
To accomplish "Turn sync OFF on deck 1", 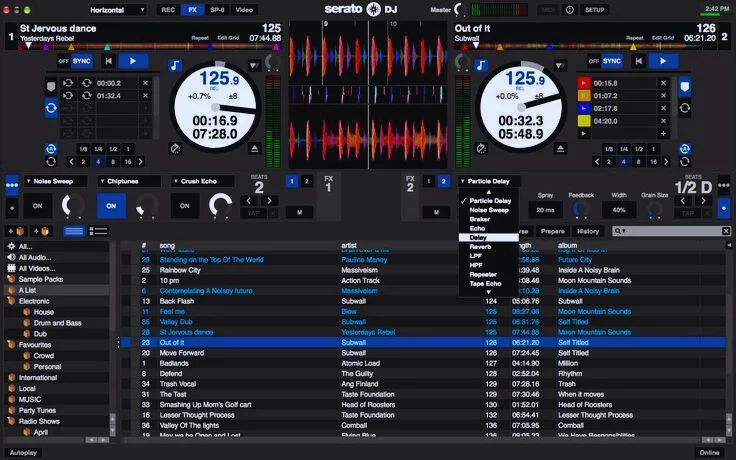I will coord(63,61).
